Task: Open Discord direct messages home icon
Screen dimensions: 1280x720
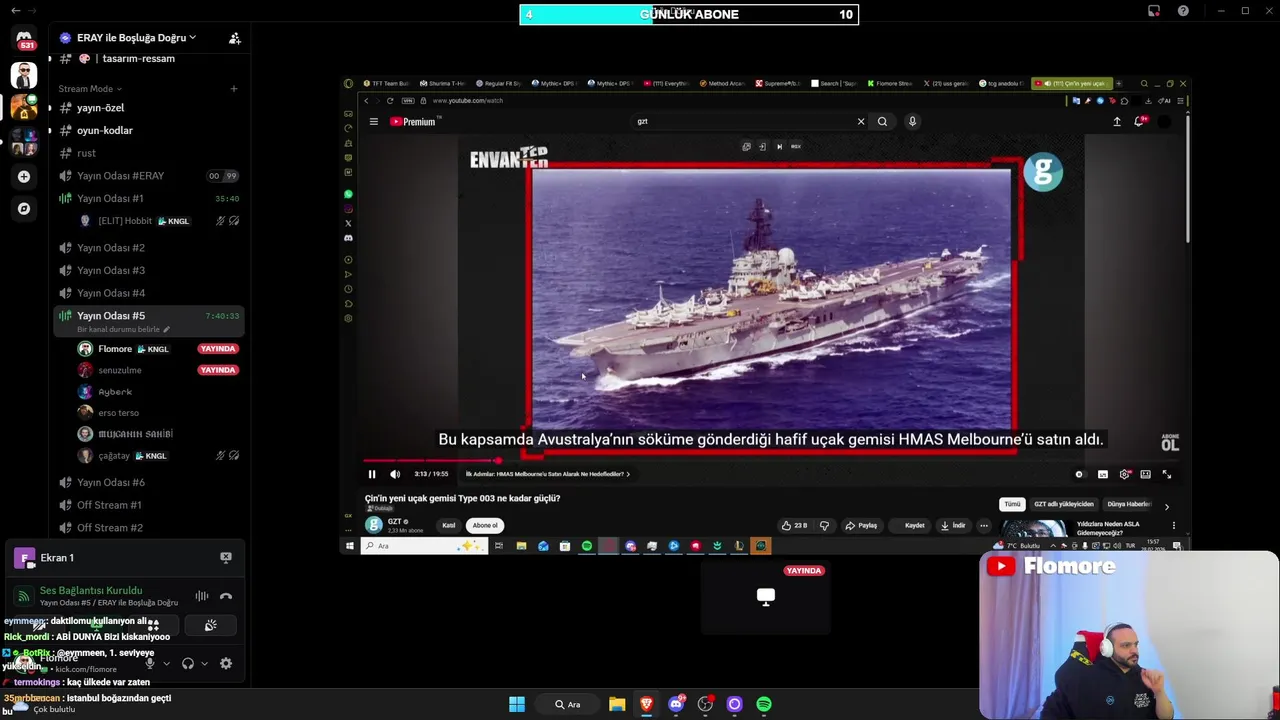Action: point(24,39)
